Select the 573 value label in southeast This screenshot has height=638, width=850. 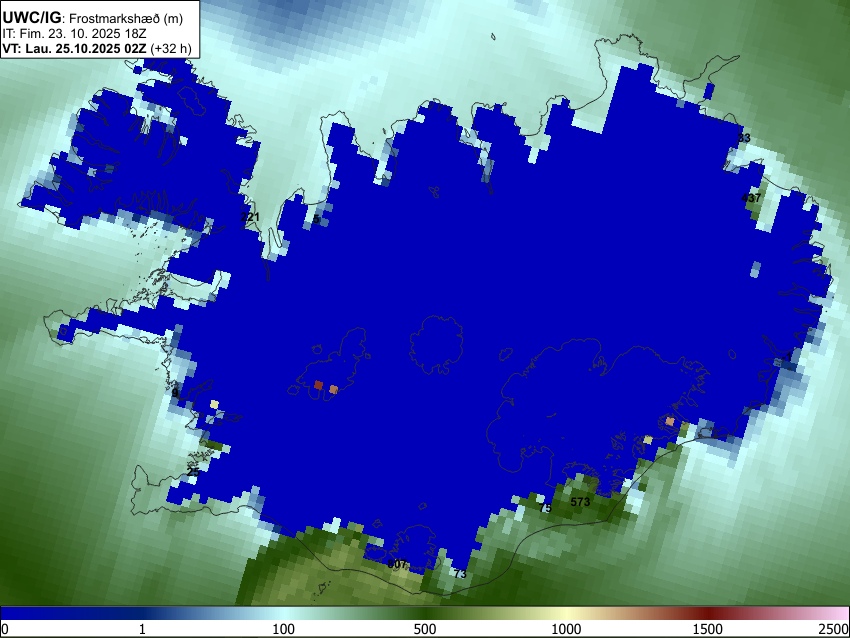pos(580,502)
